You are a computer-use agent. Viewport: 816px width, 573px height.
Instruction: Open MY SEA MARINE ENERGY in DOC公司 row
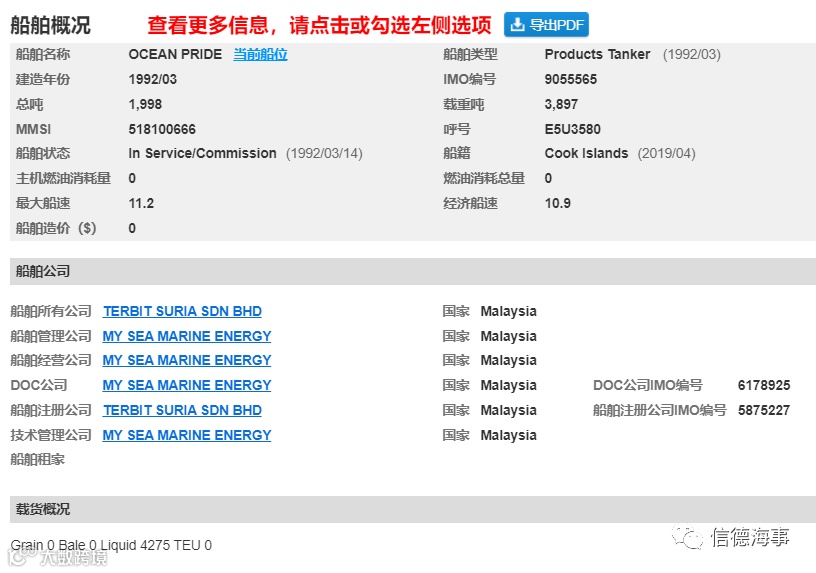click(x=187, y=385)
